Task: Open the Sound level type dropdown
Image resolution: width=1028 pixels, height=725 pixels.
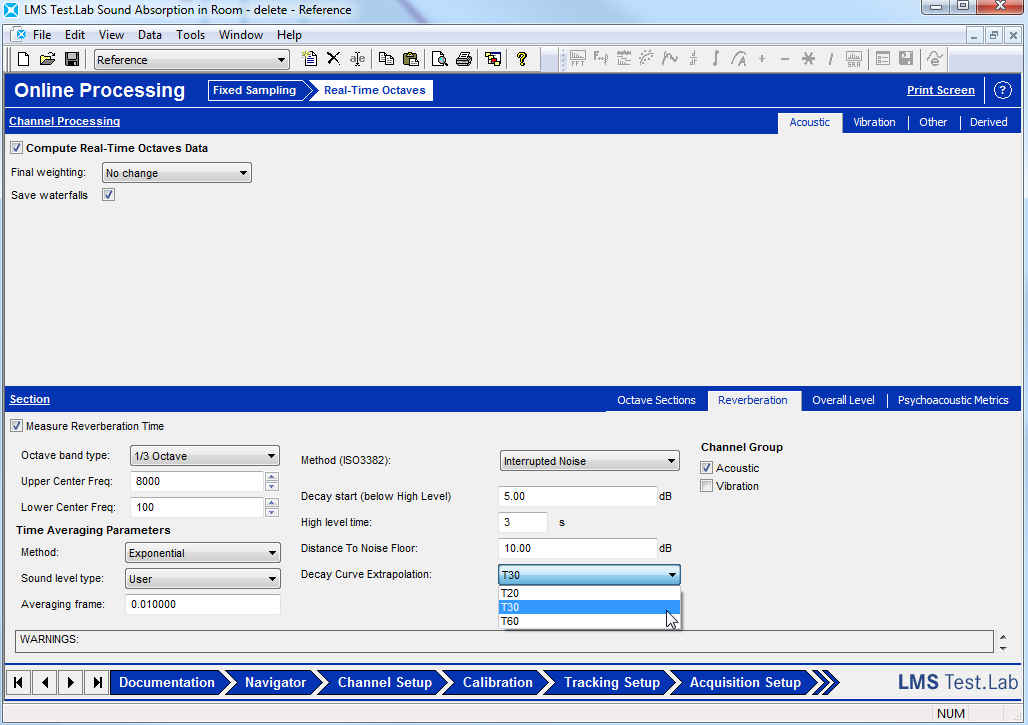Action: [203, 579]
